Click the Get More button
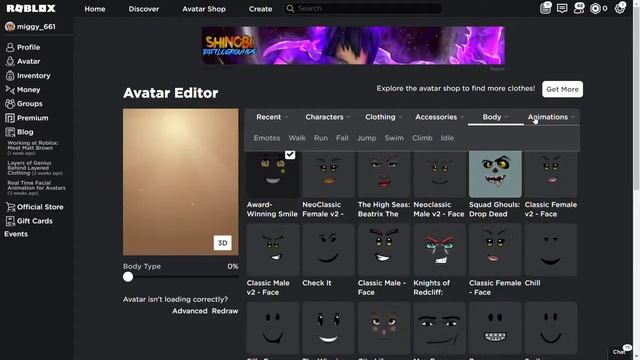This screenshot has height=360, width=640. pyautogui.click(x=562, y=89)
